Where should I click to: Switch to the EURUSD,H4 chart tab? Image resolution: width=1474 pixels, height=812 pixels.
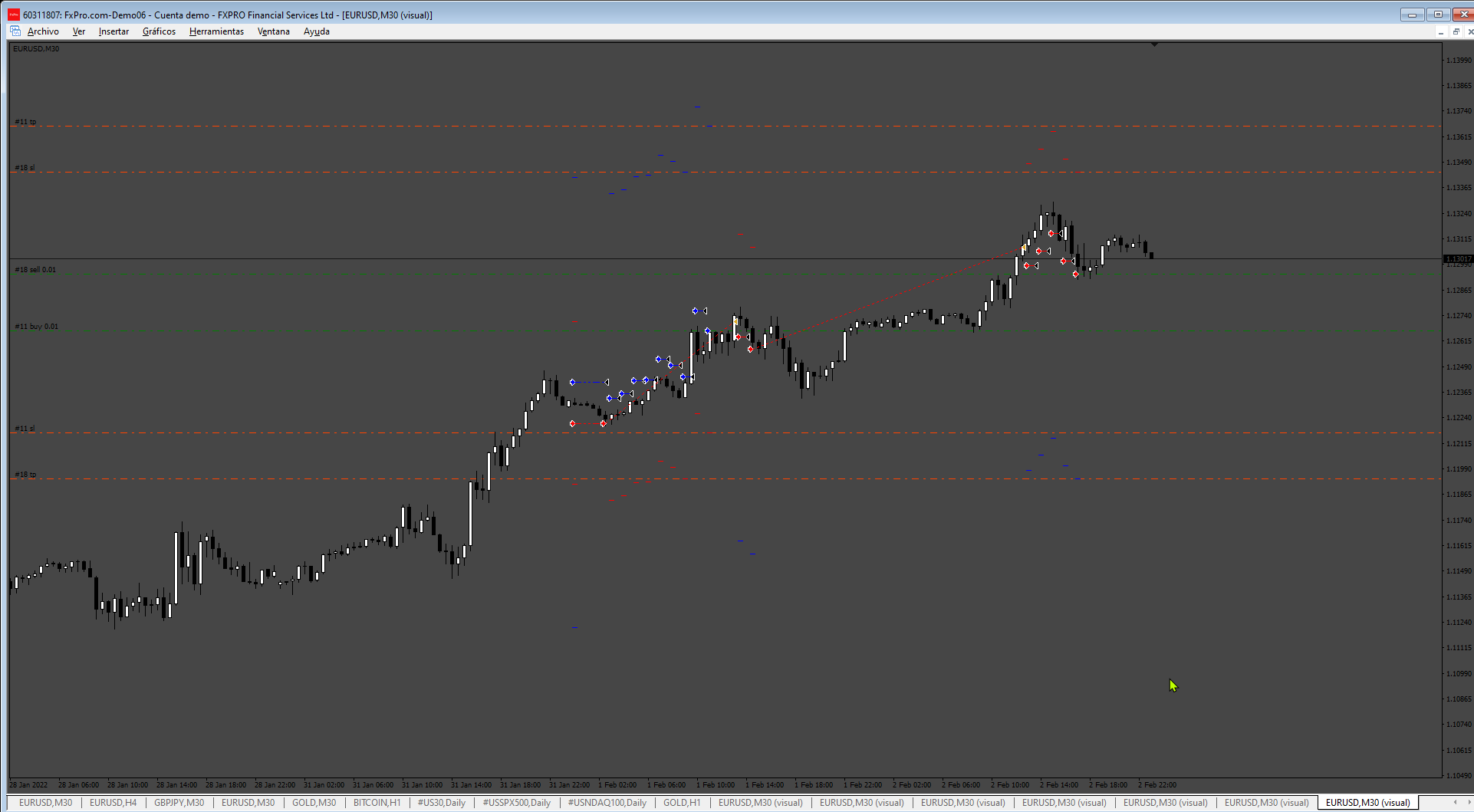[x=113, y=803]
